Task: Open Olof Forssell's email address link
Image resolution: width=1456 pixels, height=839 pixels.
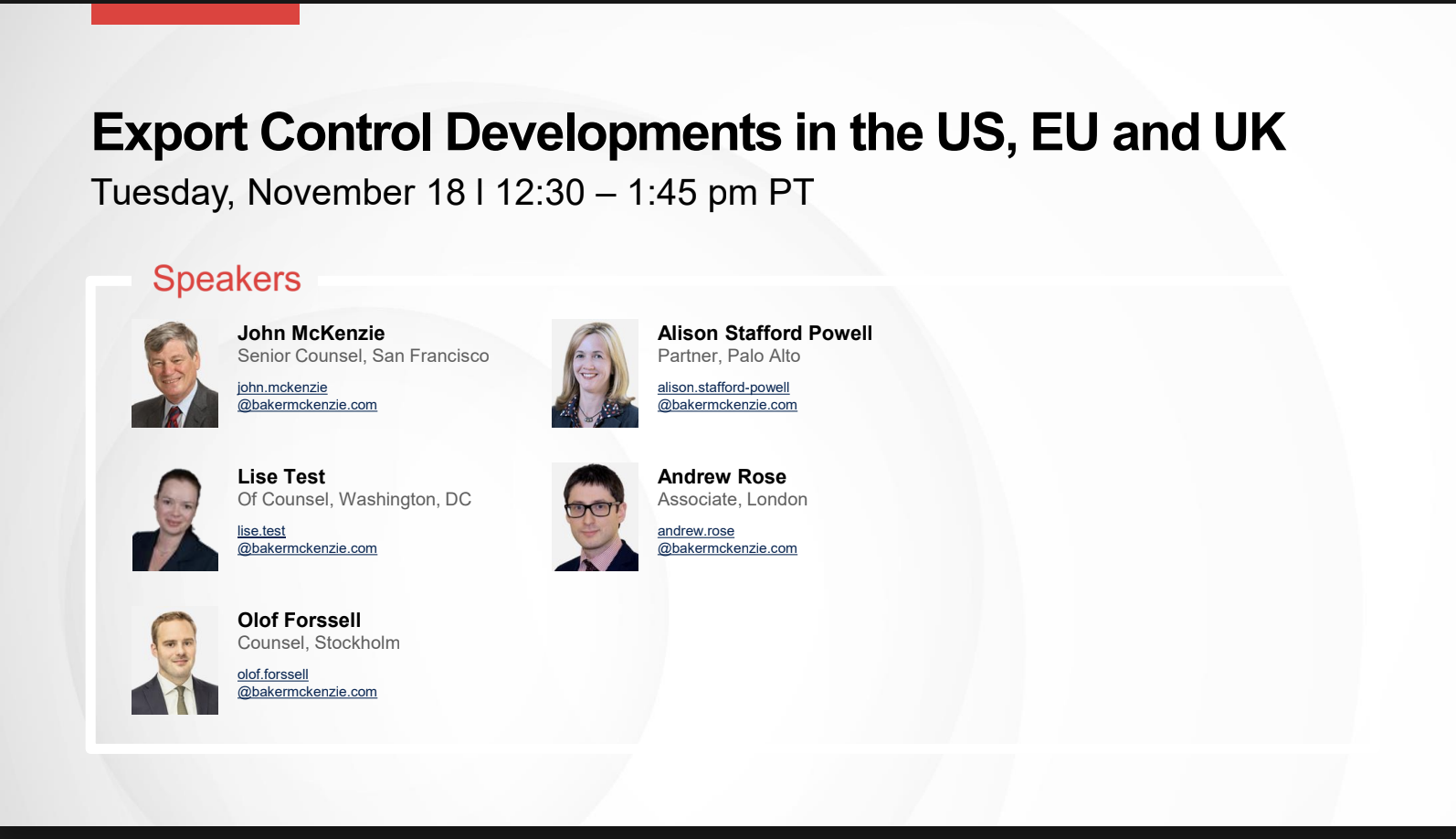Action: pos(307,683)
